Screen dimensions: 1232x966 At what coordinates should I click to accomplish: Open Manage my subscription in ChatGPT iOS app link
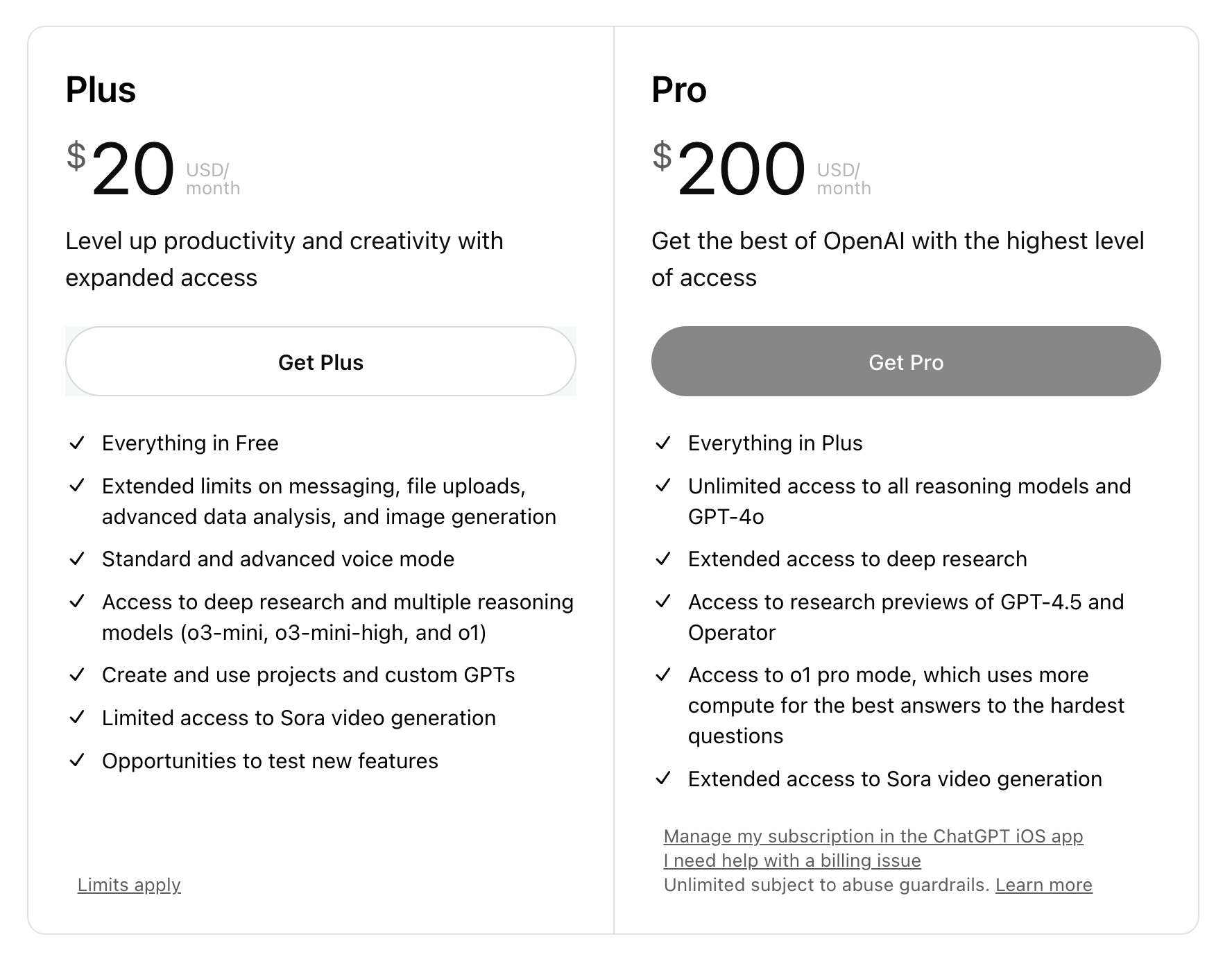click(873, 836)
